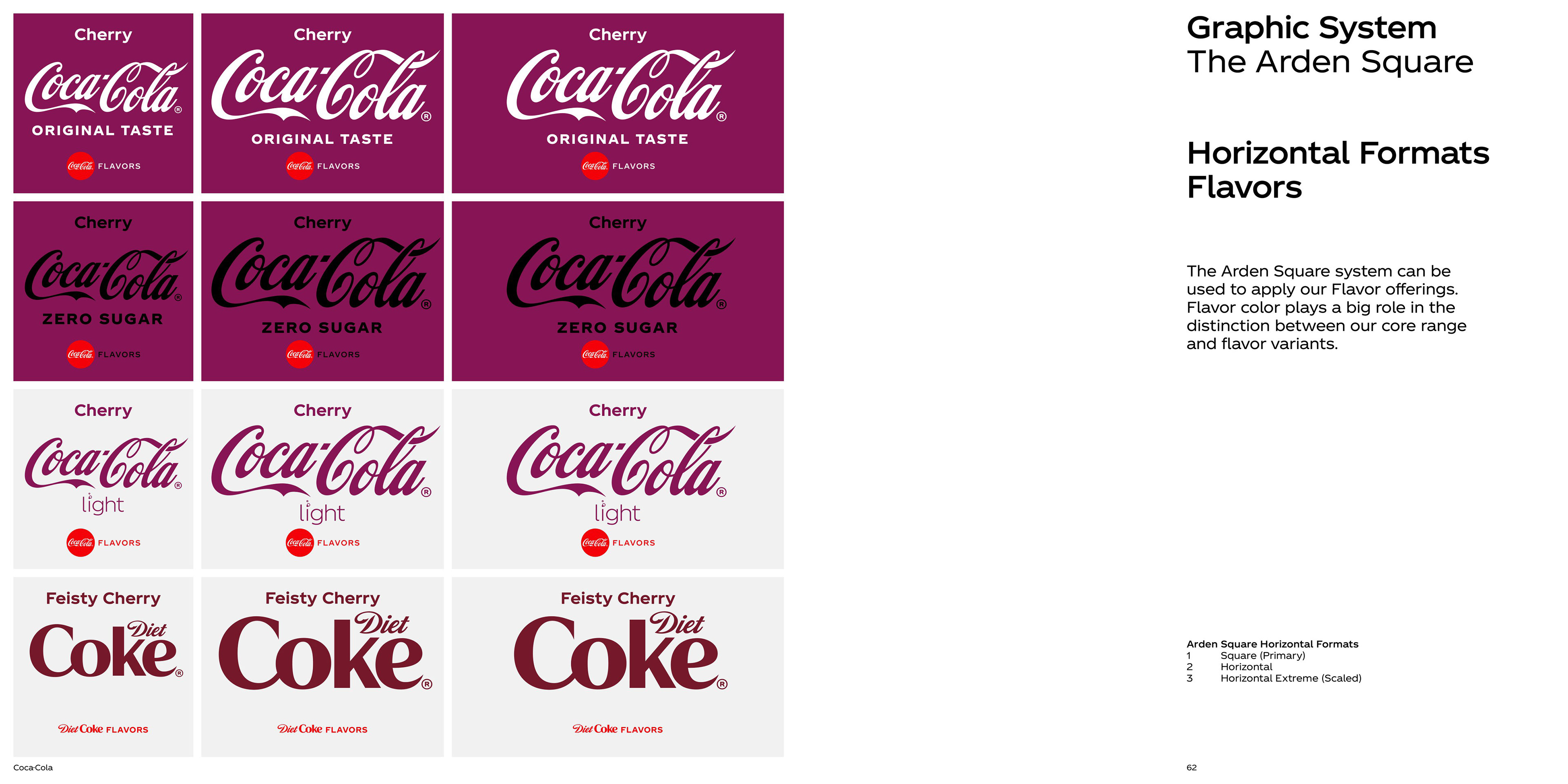Click the horizontal Cherry Zero Sugar tile
This screenshot has height=784, width=1568.
[322, 291]
